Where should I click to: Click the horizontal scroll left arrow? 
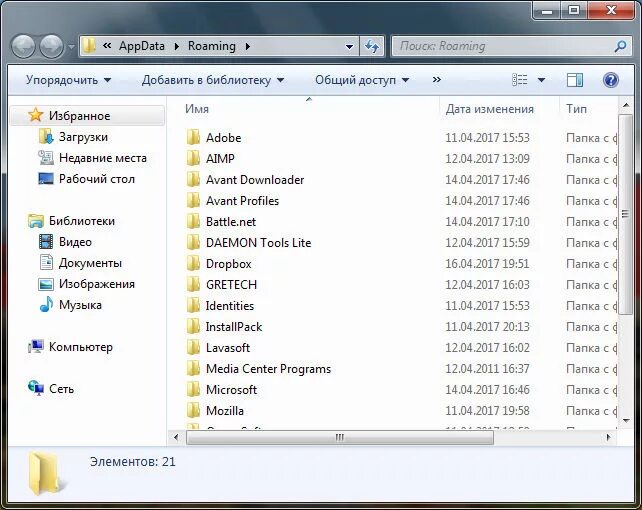(x=176, y=438)
